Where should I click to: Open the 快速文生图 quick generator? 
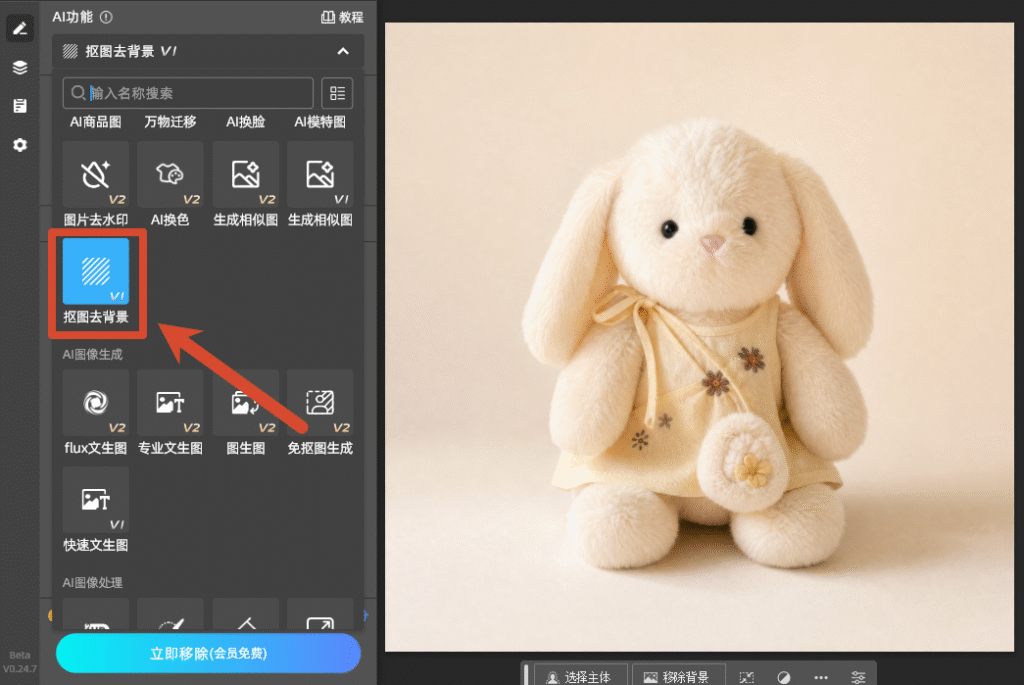[x=95, y=510]
